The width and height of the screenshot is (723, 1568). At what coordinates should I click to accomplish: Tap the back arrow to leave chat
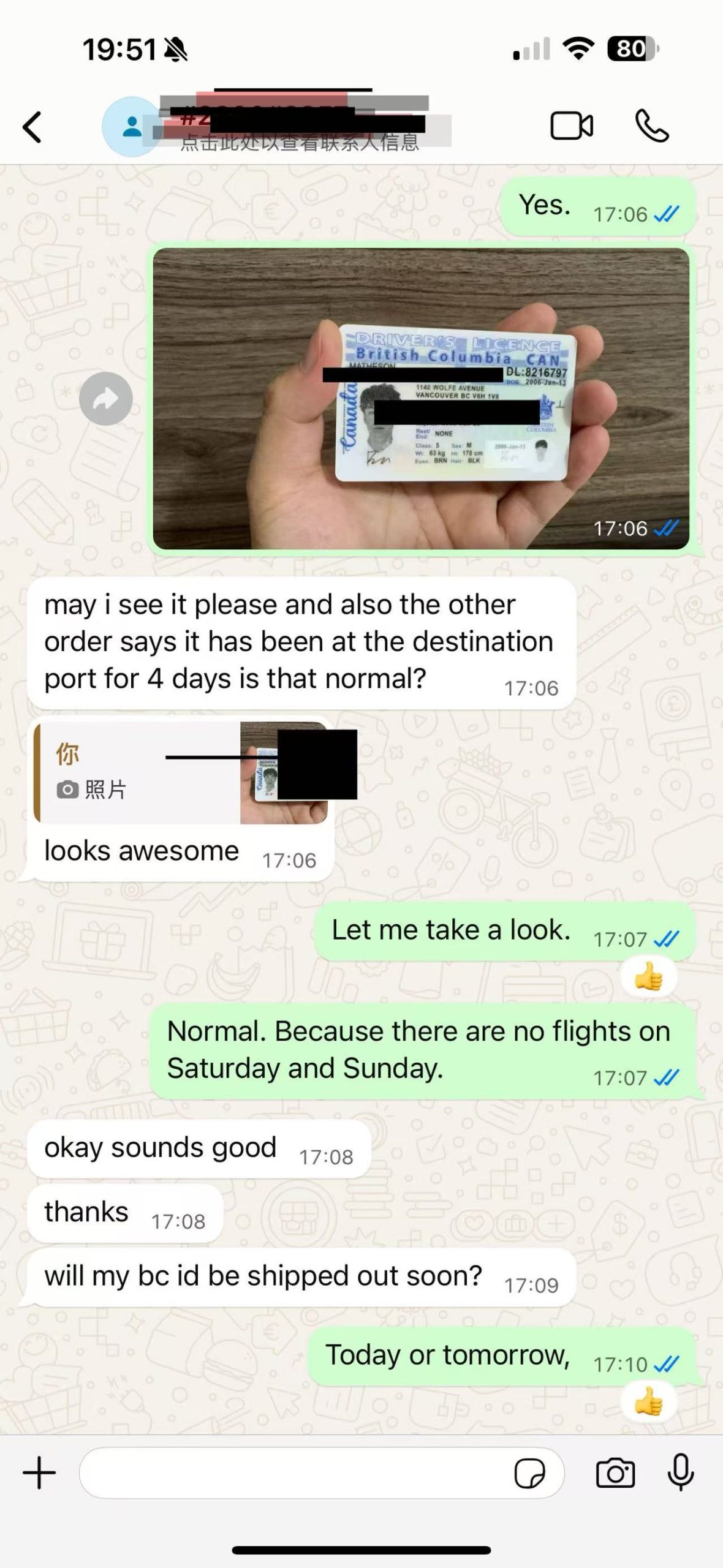32,127
